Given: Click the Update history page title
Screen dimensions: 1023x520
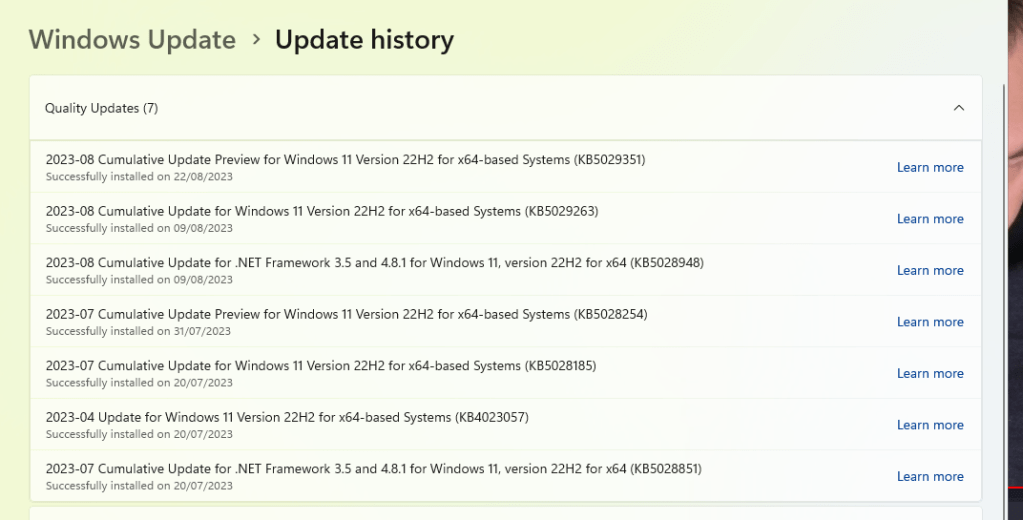Looking at the screenshot, I should point(364,40).
